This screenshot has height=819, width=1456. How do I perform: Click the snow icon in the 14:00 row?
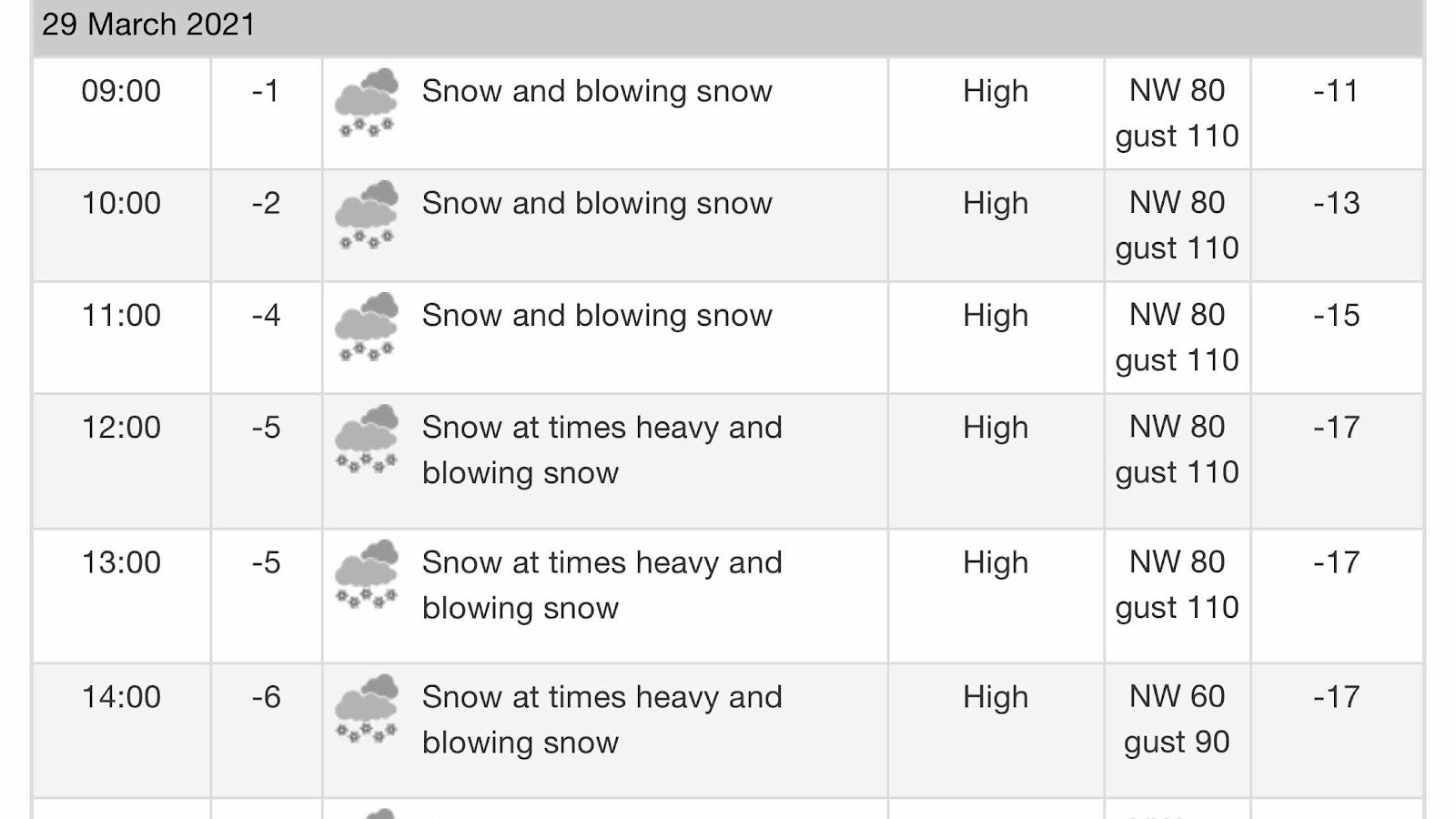[x=367, y=708]
